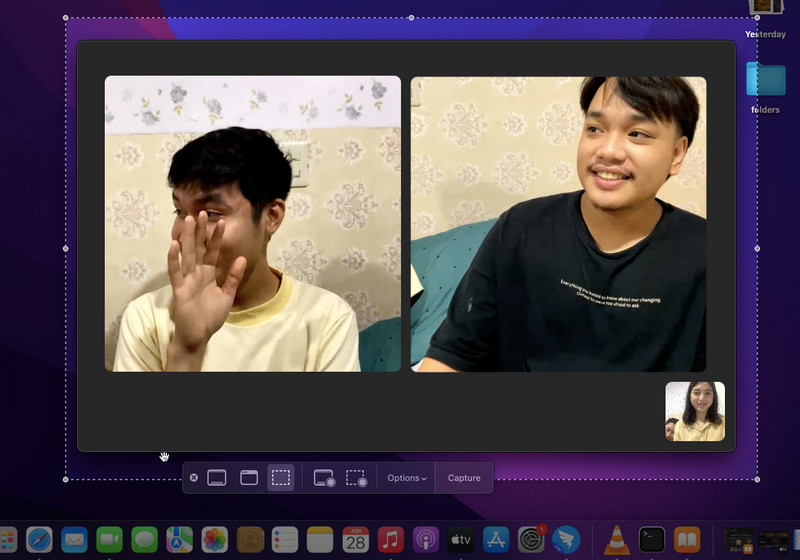Open the second minimized window thumbnail in Dock
The width and height of the screenshot is (800, 560).
click(x=773, y=542)
